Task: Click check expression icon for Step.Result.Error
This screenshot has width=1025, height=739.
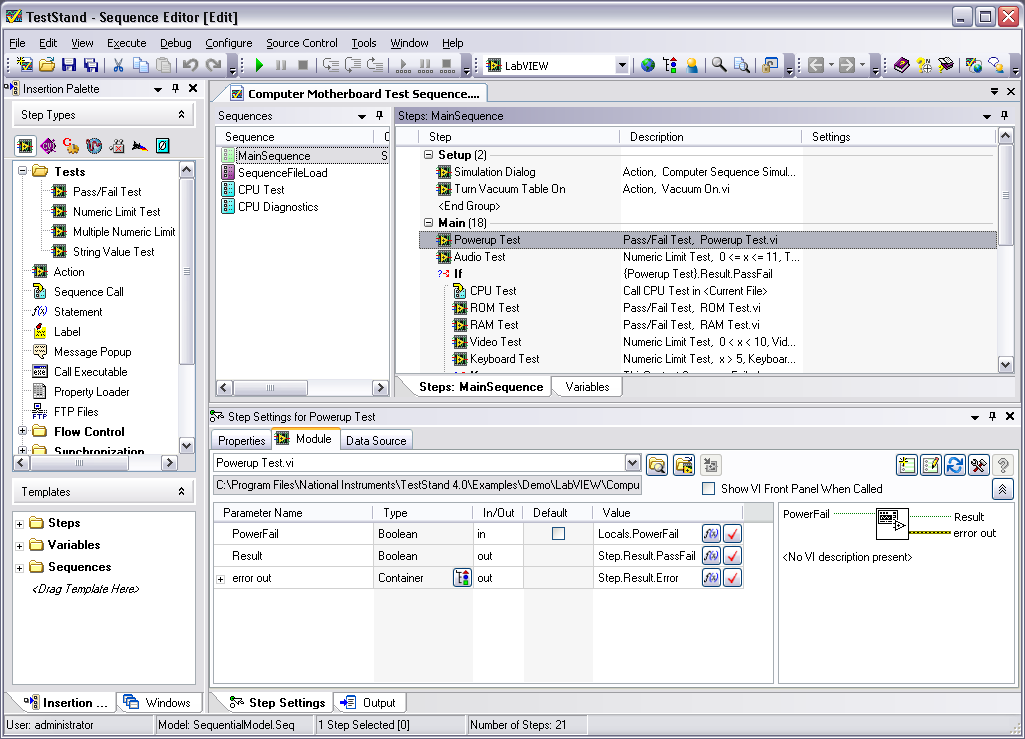Action: (733, 578)
